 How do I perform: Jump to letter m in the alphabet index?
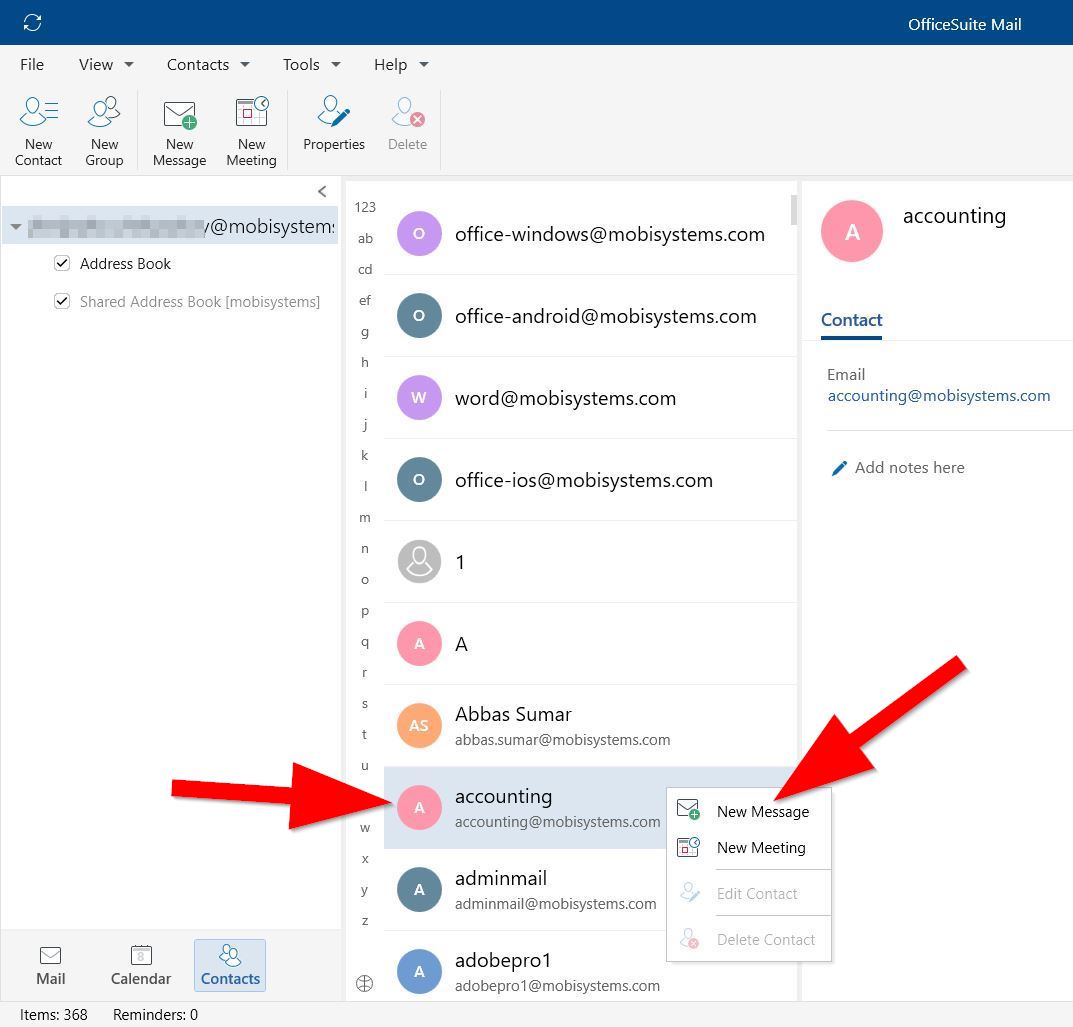coord(365,518)
